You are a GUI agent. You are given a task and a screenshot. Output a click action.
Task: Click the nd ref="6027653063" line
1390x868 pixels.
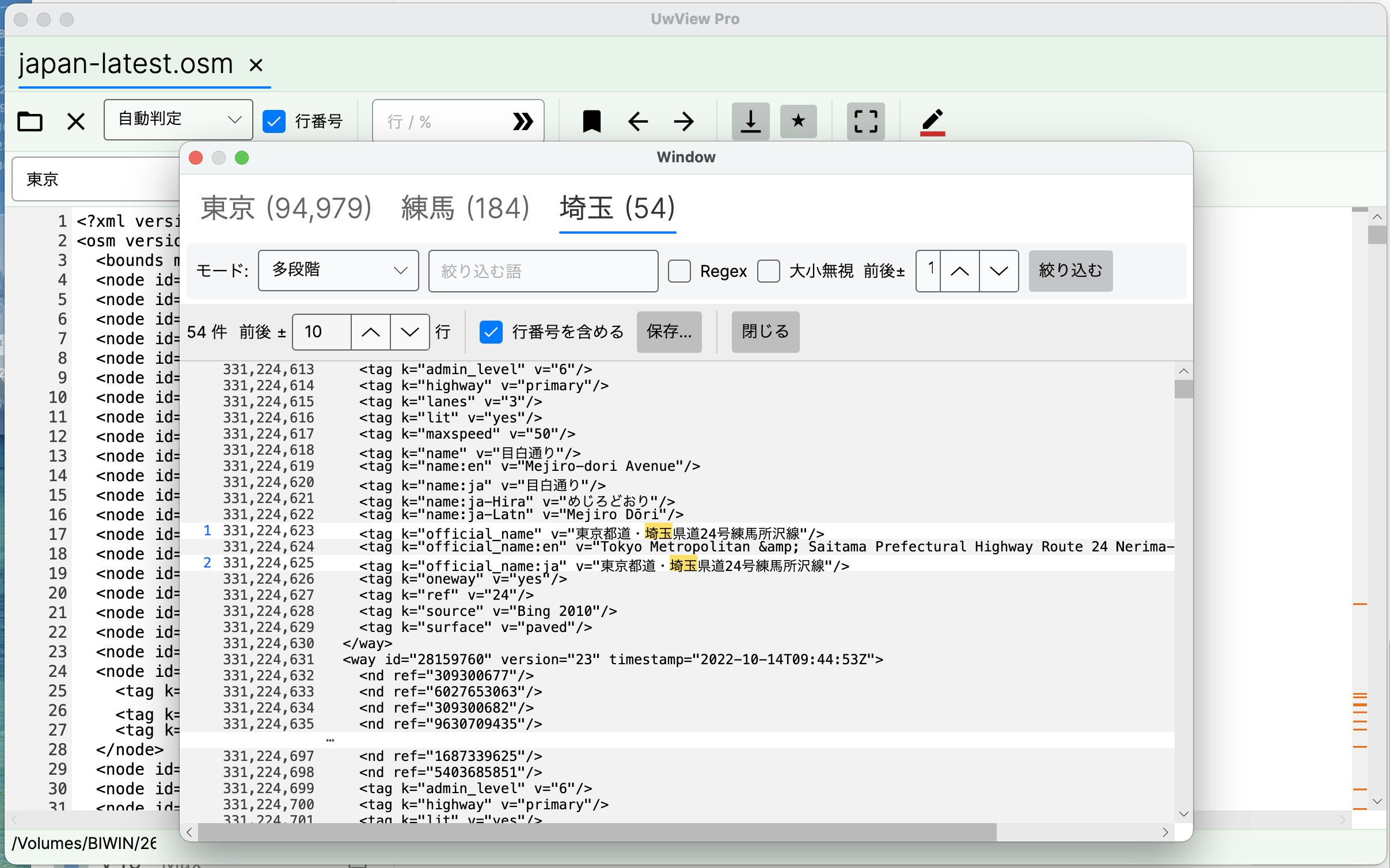(677, 692)
